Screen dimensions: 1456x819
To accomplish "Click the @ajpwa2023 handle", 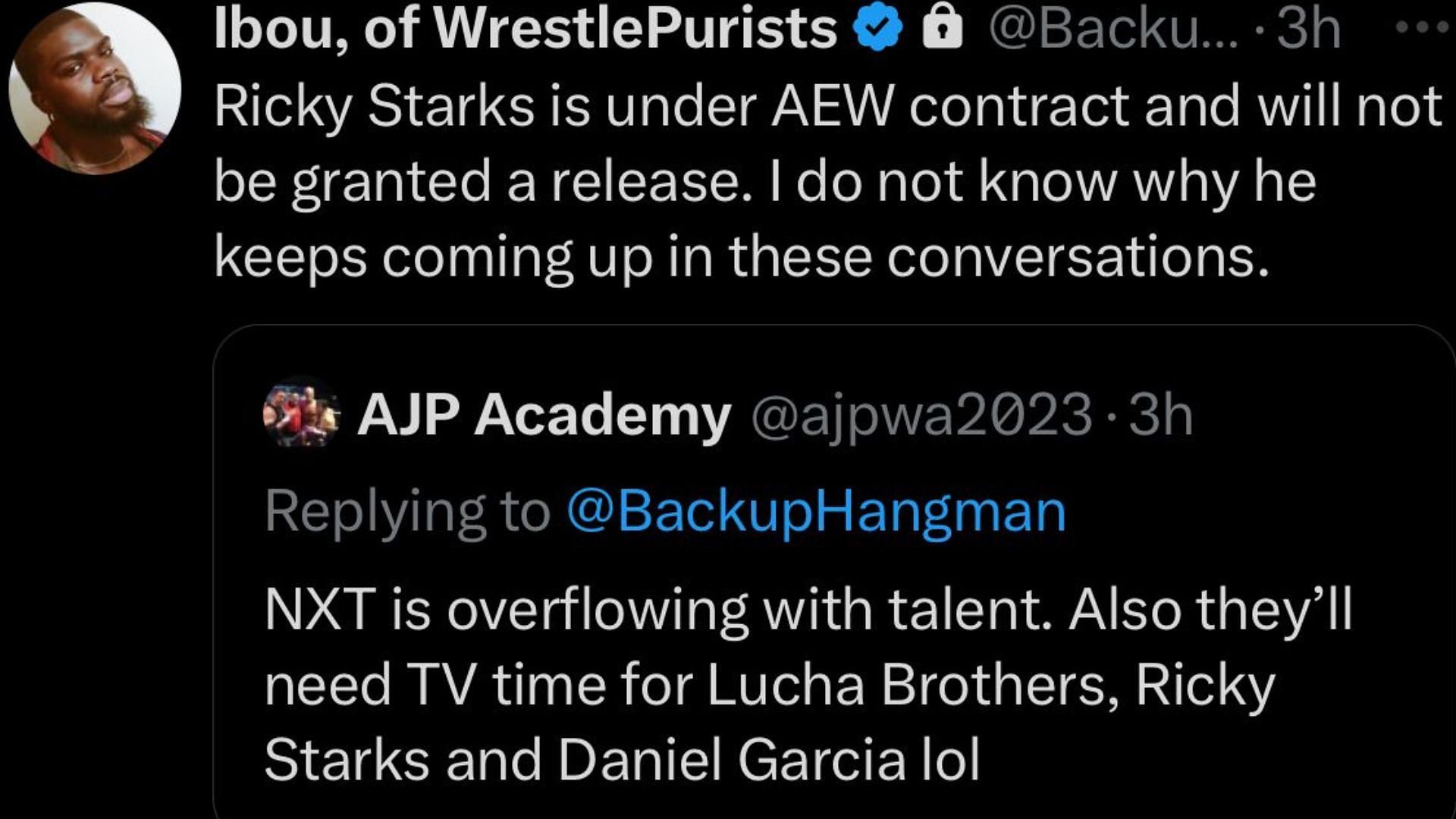I will pyautogui.click(x=921, y=416).
